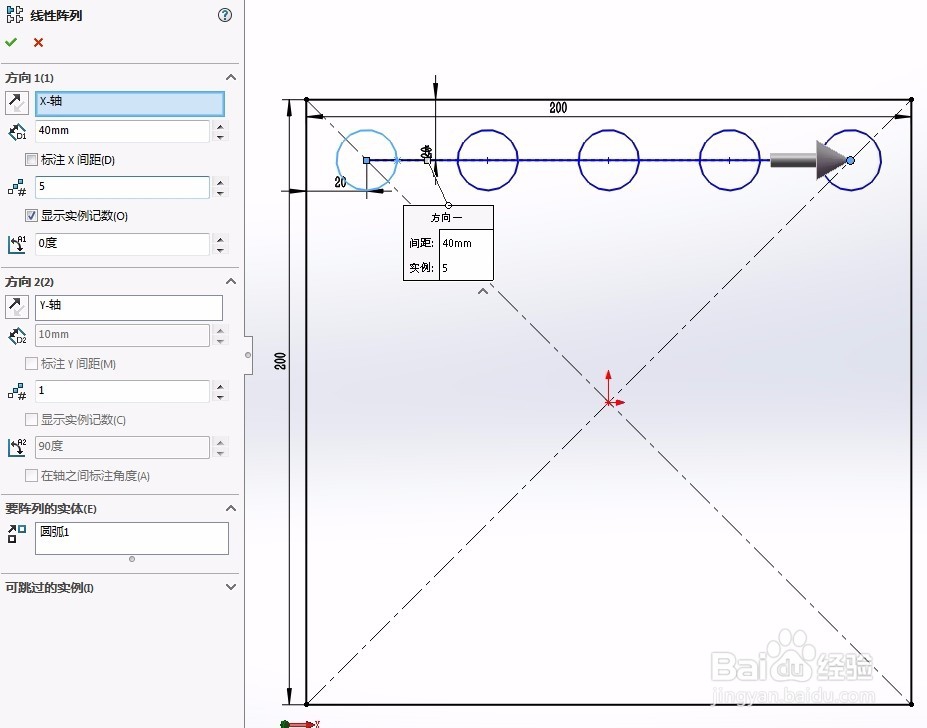Click entities to pattern icon

point(17,533)
